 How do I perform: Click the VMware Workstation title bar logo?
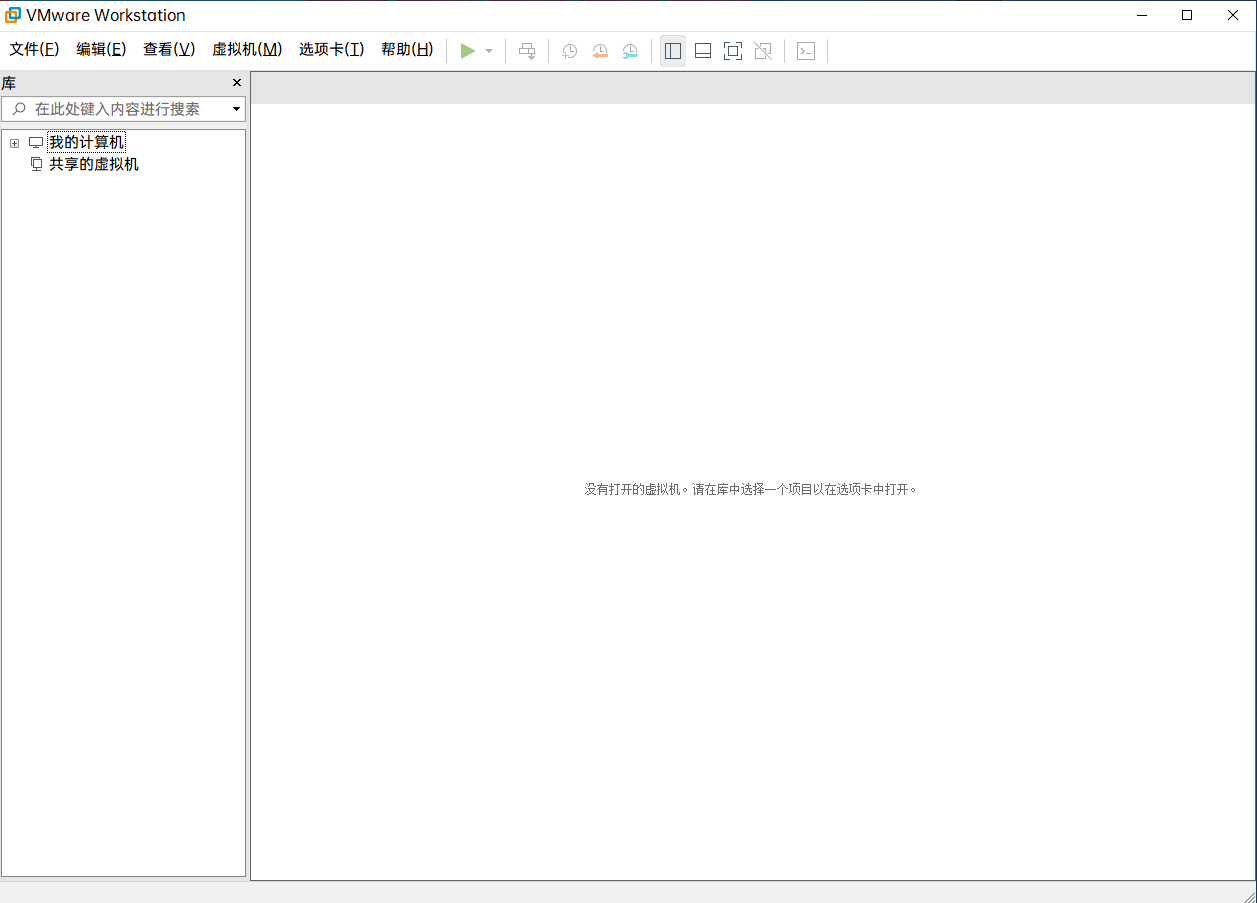[13, 15]
